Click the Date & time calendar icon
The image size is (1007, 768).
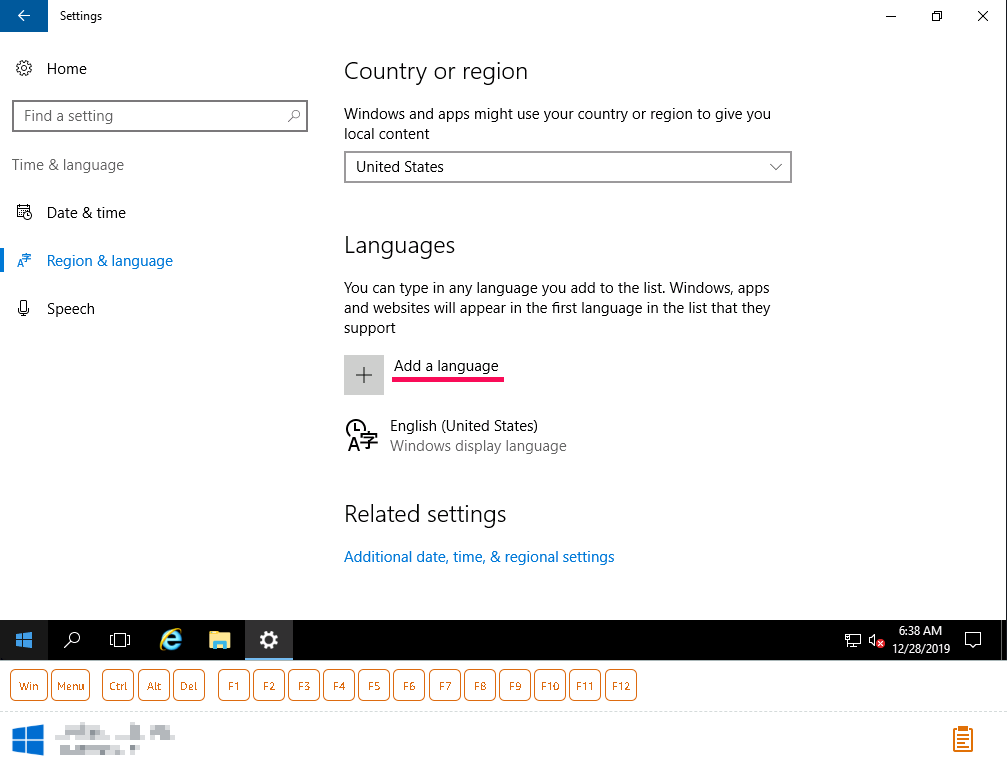point(24,212)
